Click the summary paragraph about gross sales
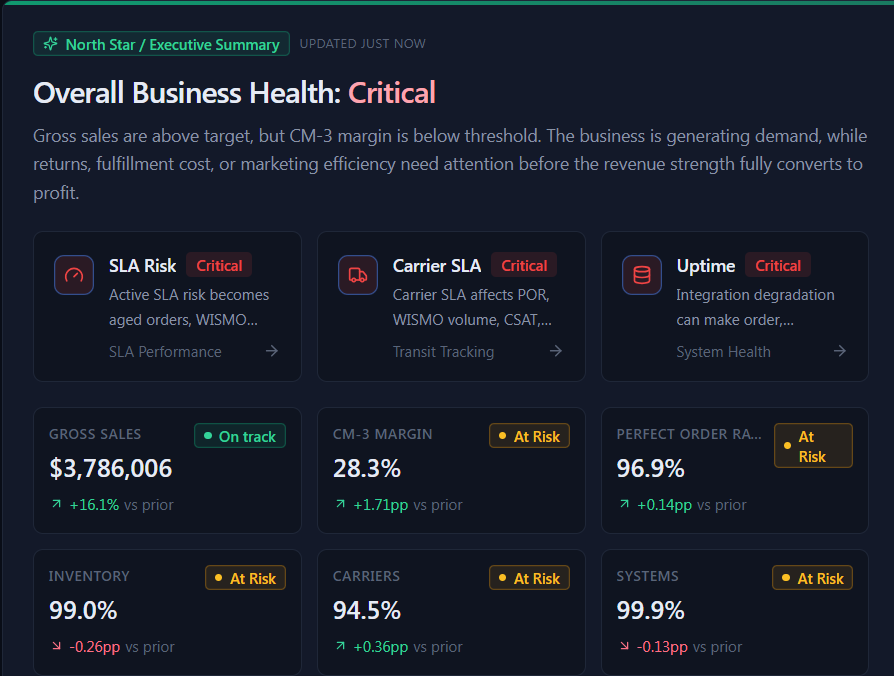This screenshot has width=894, height=676. pos(450,164)
